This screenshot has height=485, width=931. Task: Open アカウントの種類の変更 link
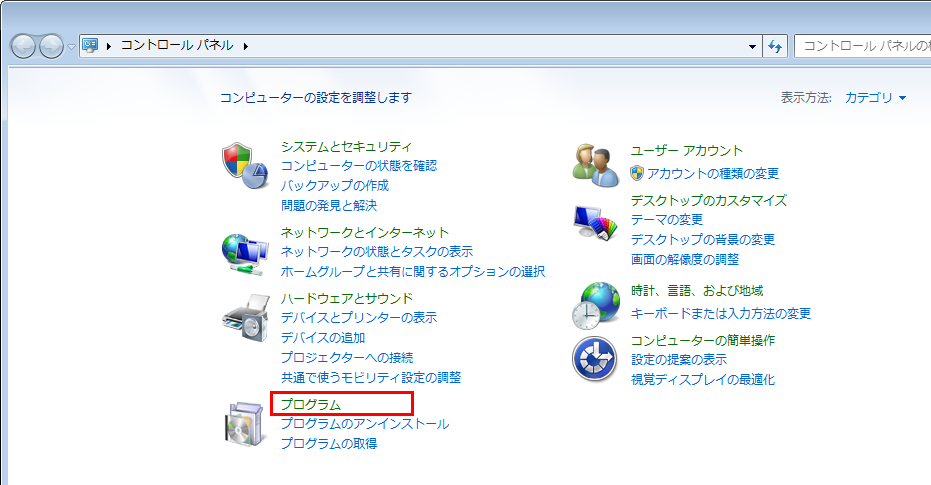712,173
